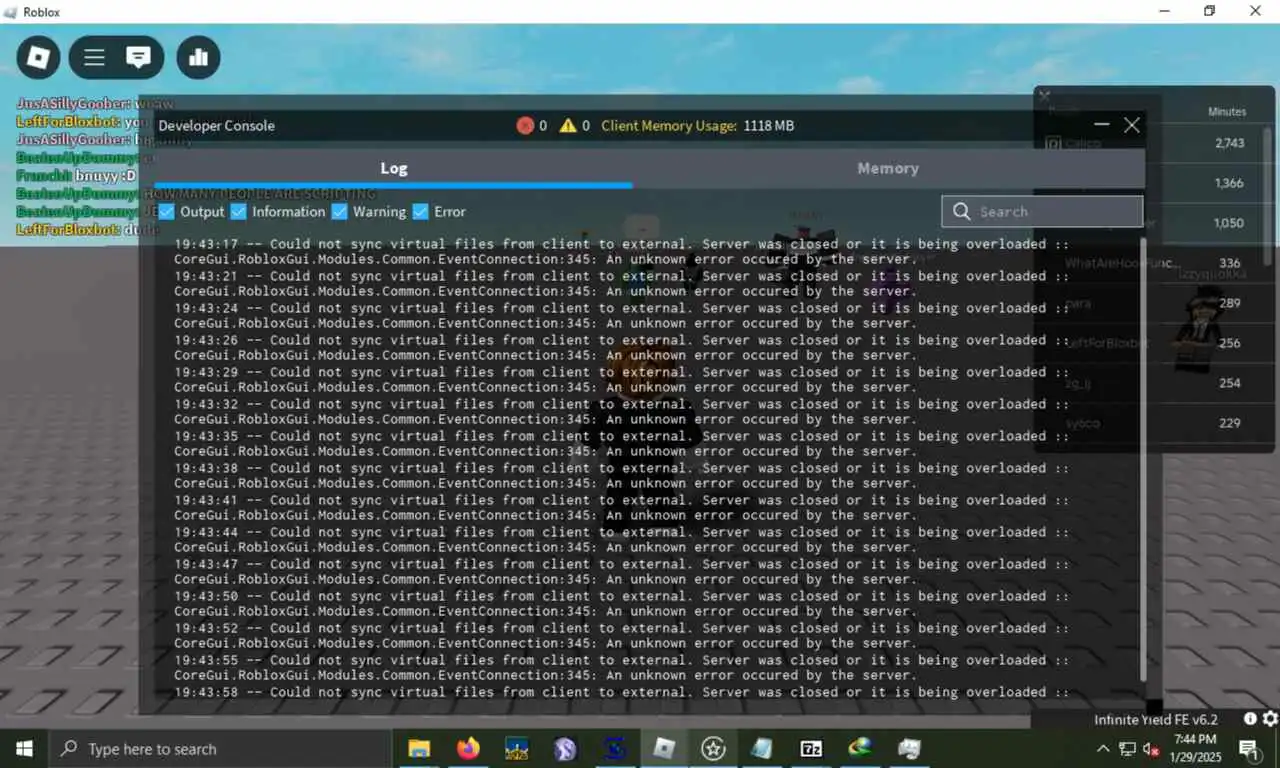Click the console Search field
Image resolution: width=1280 pixels, height=768 pixels.
[1042, 212]
